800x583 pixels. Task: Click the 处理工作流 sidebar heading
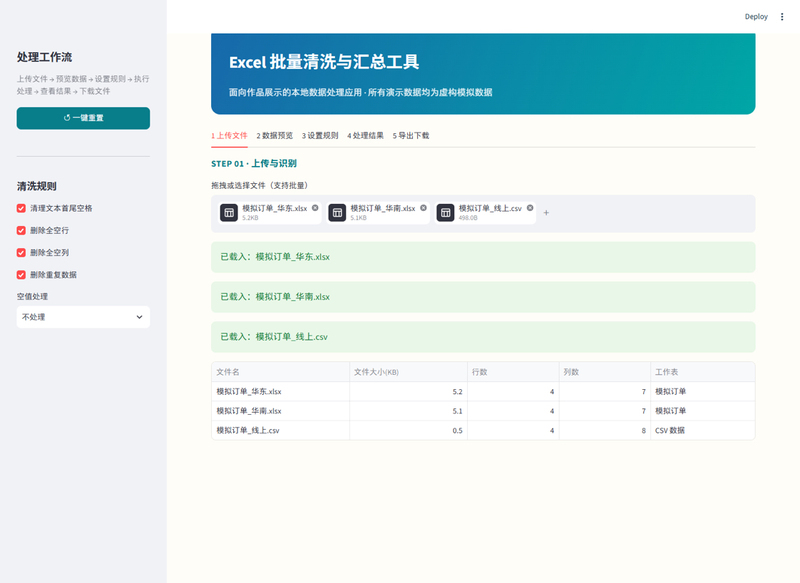44,57
